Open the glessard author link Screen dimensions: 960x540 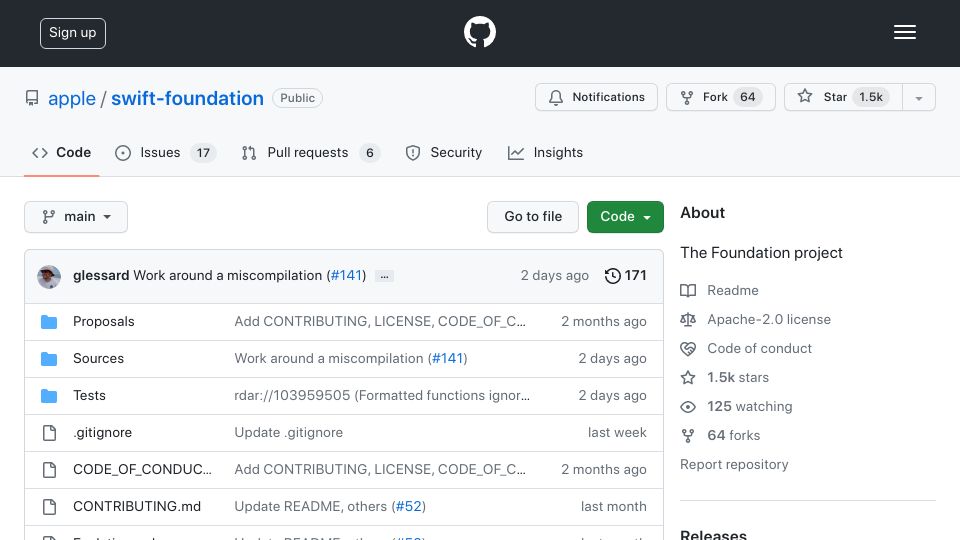101,276
